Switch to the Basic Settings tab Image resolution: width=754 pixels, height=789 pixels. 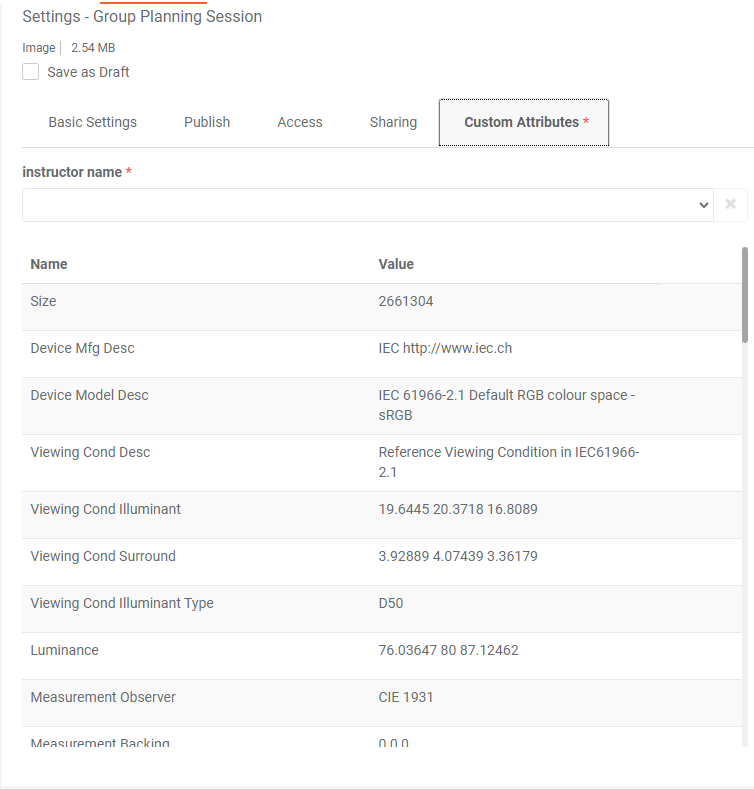[x=92, y=122]
